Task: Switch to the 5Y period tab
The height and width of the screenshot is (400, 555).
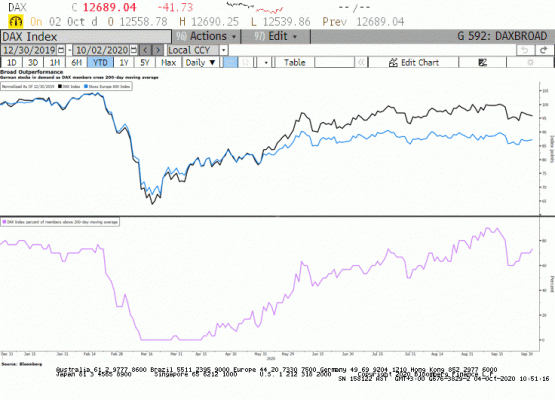Action: coord(145,63)
